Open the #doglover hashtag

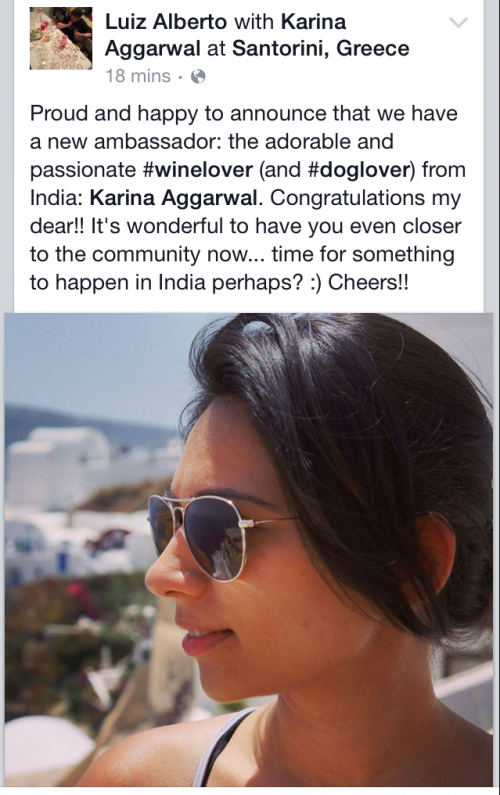click(359, 170)
